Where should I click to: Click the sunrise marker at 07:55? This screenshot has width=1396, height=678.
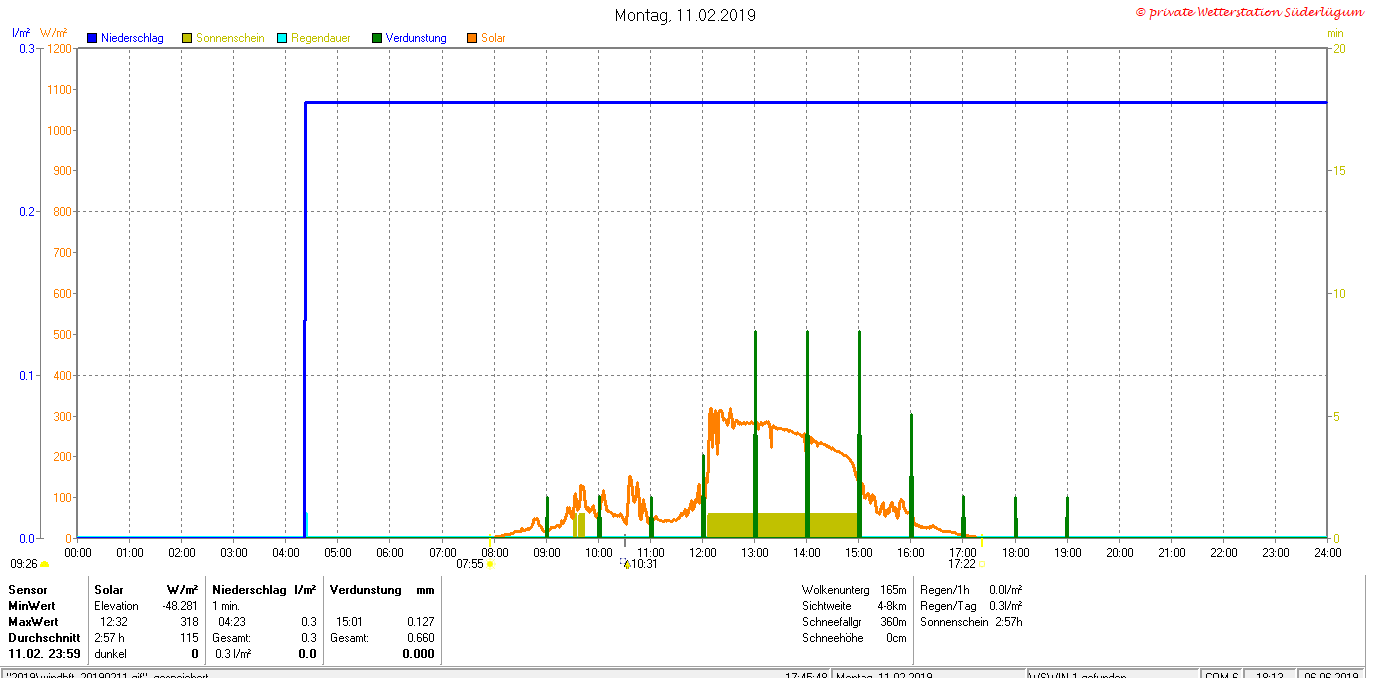(x=490, y=564)
